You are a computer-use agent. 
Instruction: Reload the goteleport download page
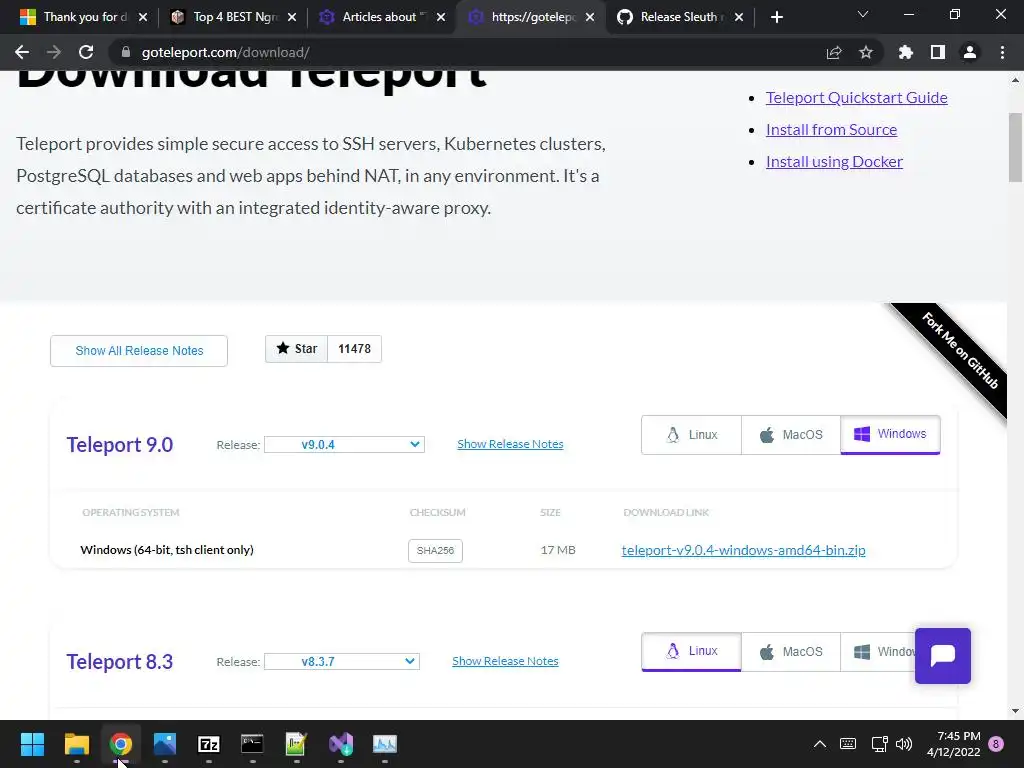click(86, 52)
